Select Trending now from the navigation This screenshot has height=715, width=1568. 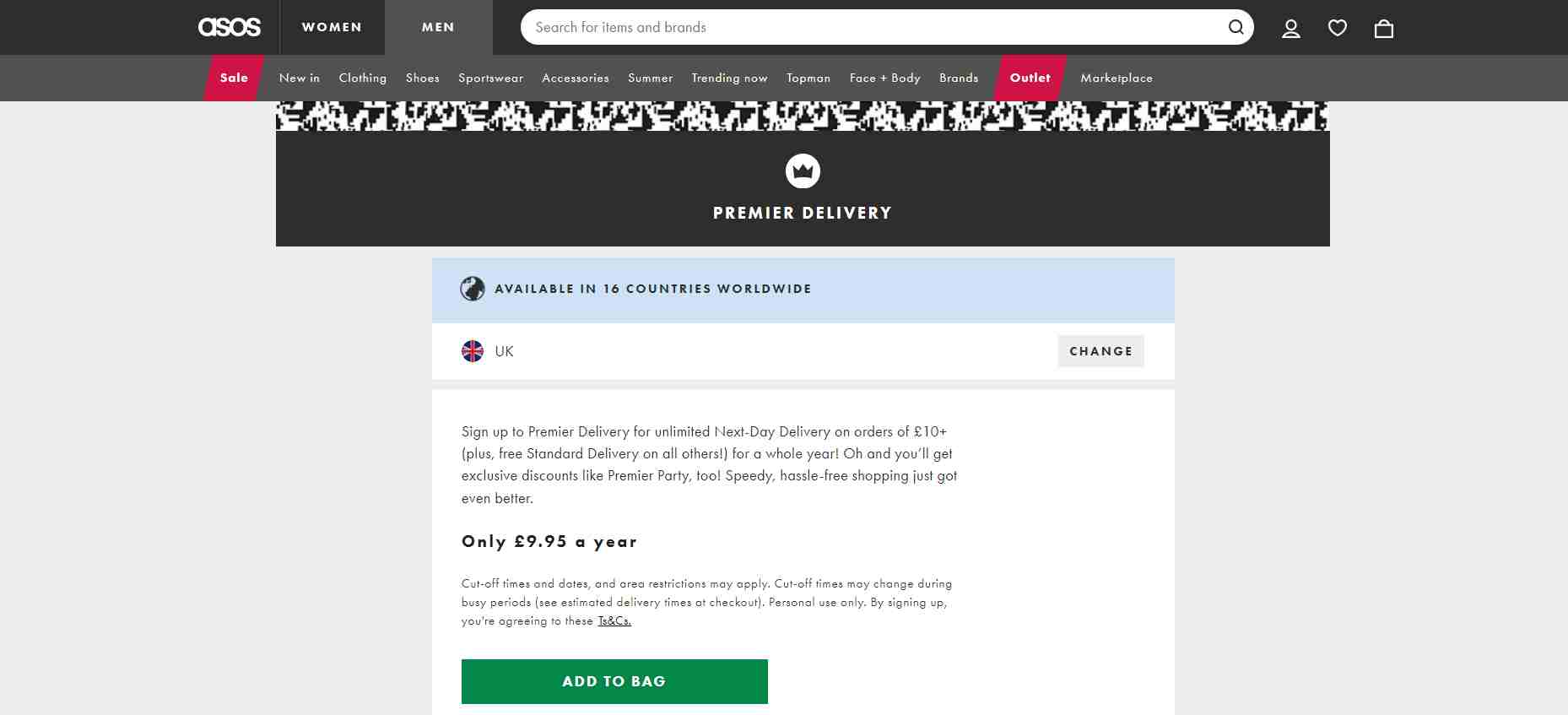tap(729, 78)
